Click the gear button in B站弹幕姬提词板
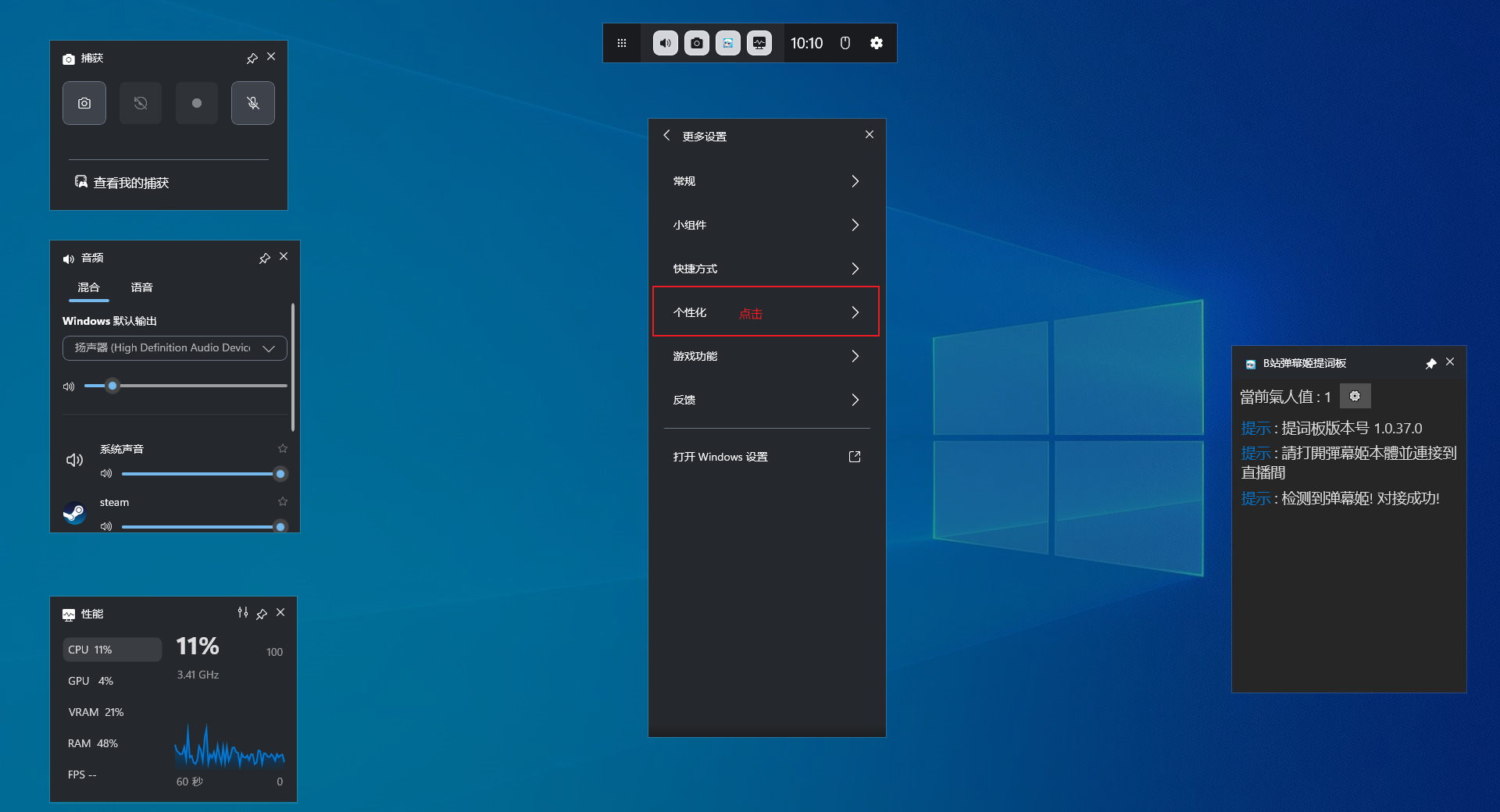The image size is (1500, 812). [1355, 397]
